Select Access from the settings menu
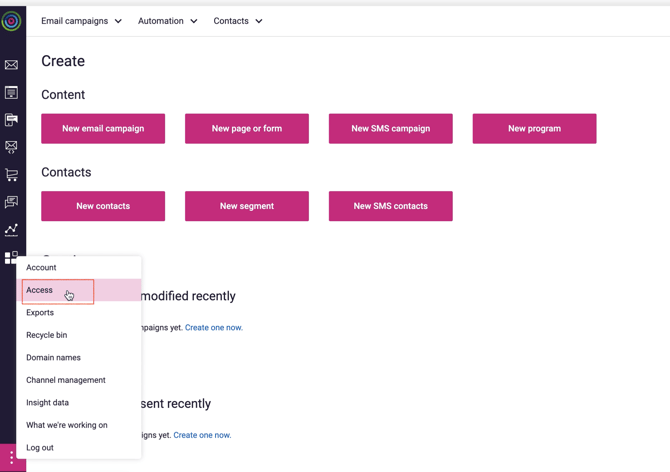Image resolution: width=670 pixels, height=472 pixels. pyautogui.click(x=40, y=290)
